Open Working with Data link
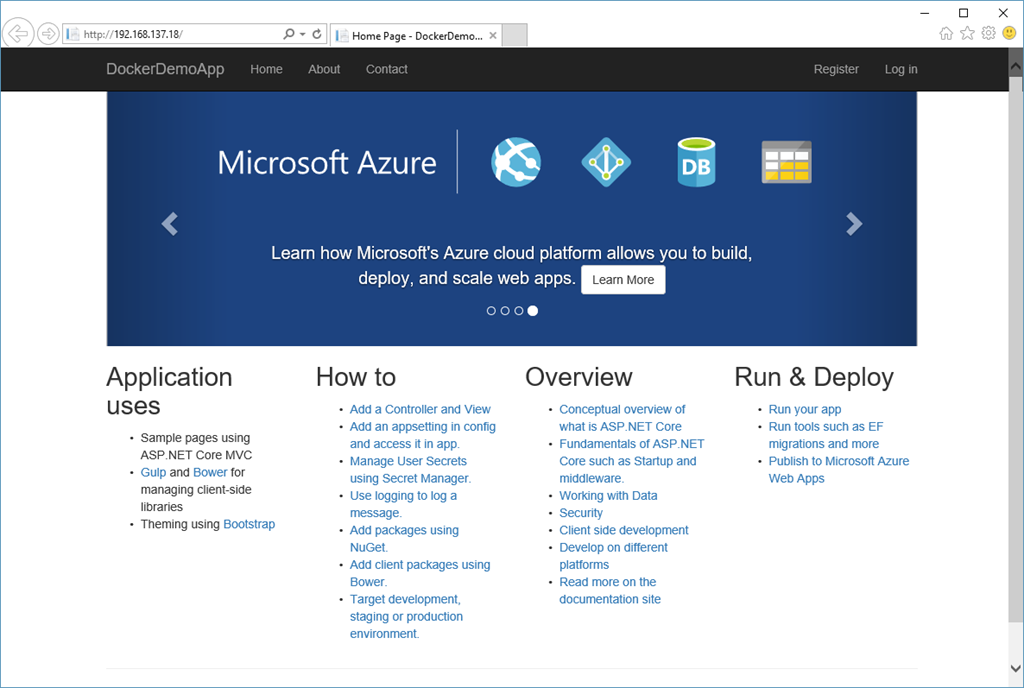 pyautogui.click(x=608, y=495)
